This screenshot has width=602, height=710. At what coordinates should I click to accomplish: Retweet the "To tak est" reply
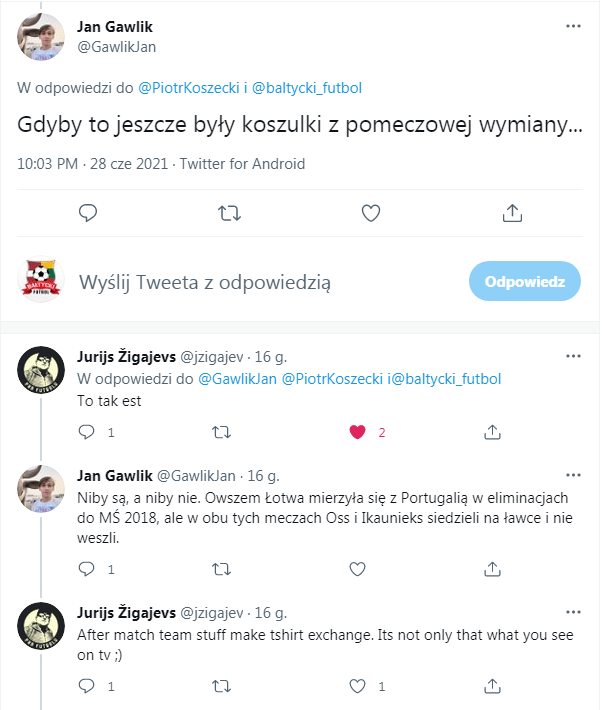[222, 432]
